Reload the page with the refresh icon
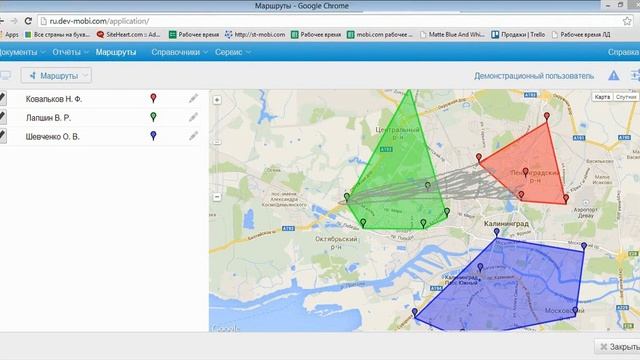640x360 pixels. (x=28, y=20)
